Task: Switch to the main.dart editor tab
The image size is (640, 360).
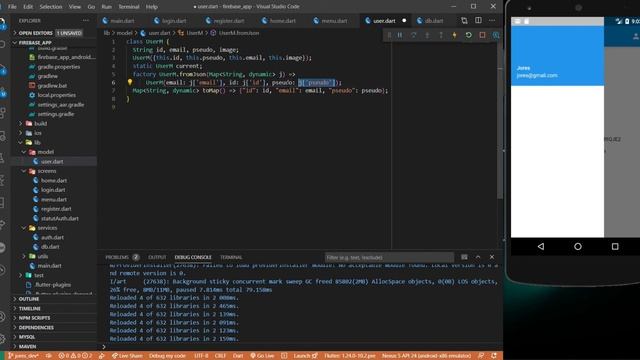Action: 122,20
